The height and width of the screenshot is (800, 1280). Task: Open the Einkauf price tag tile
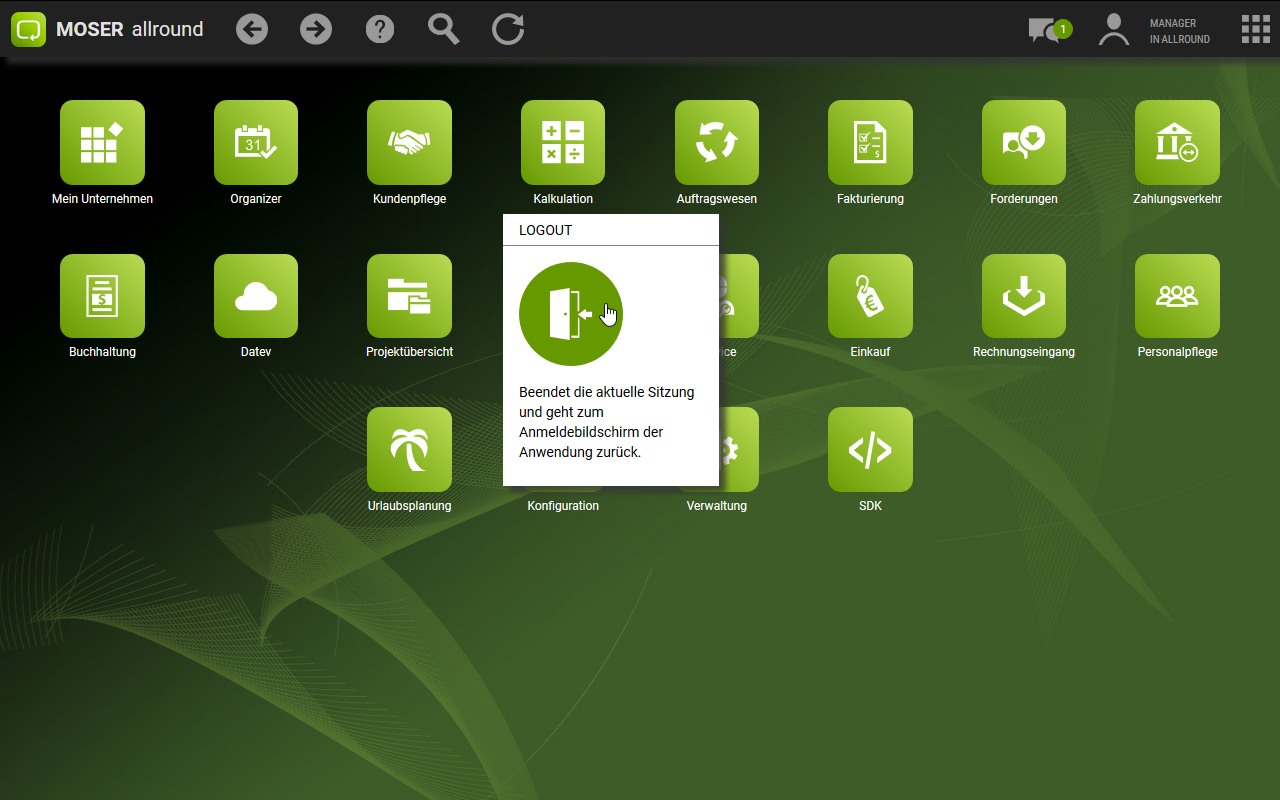870,296
